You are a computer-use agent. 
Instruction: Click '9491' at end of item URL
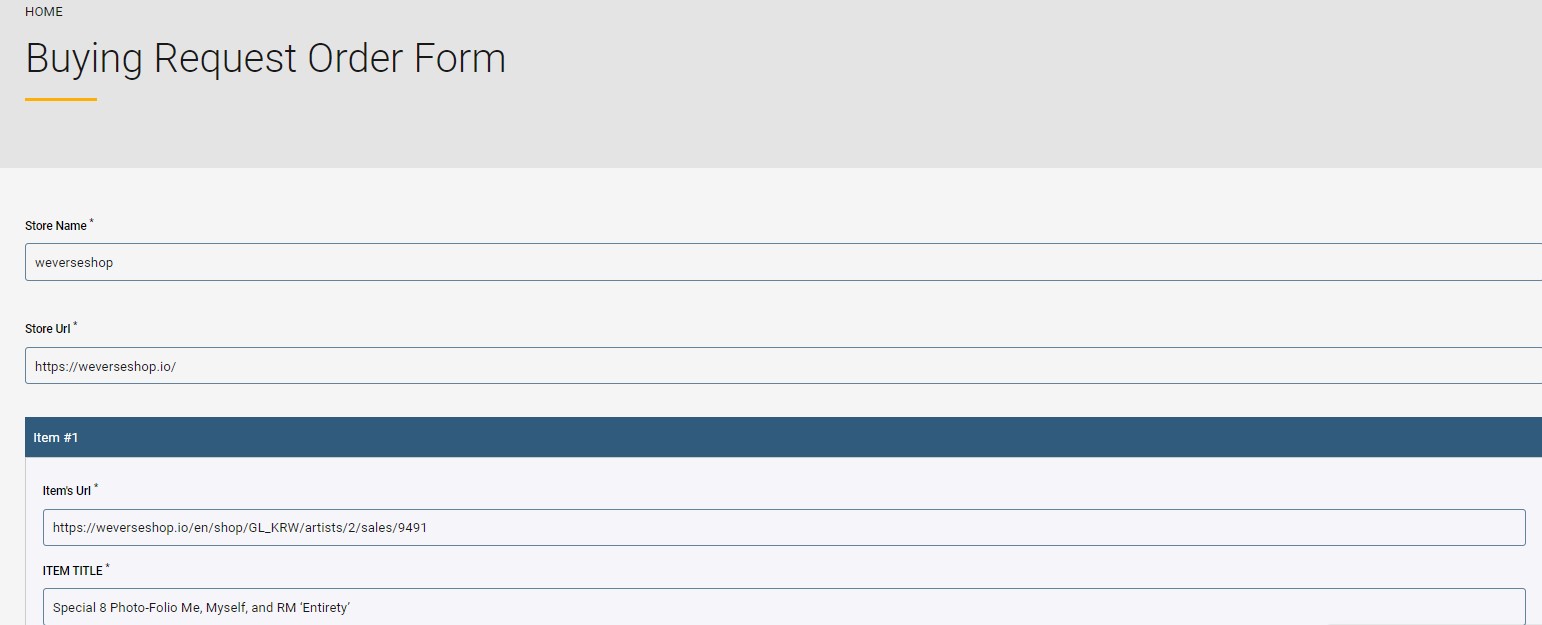[412, 528]
